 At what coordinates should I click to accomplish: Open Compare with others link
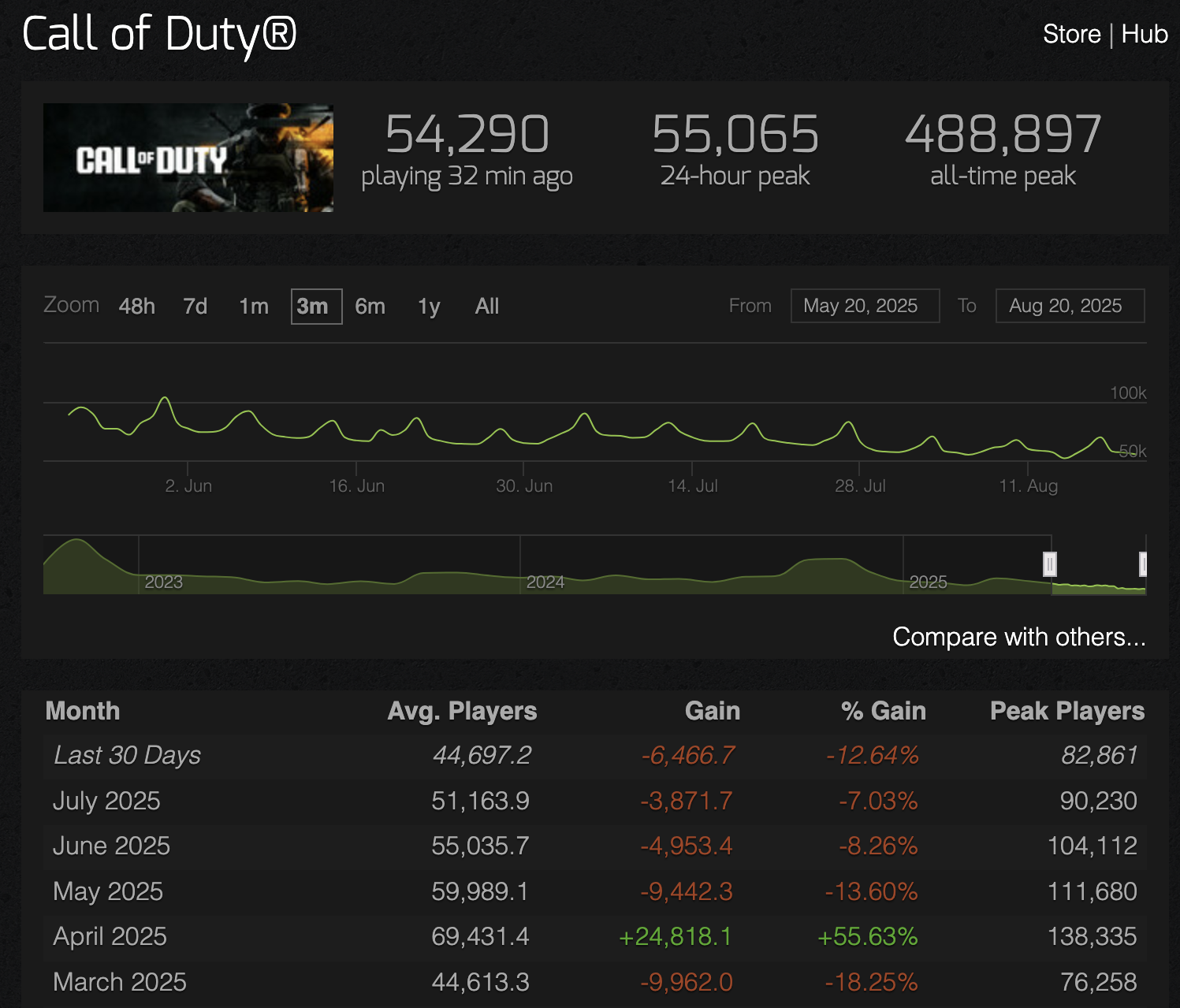[x=1019, y=637]
